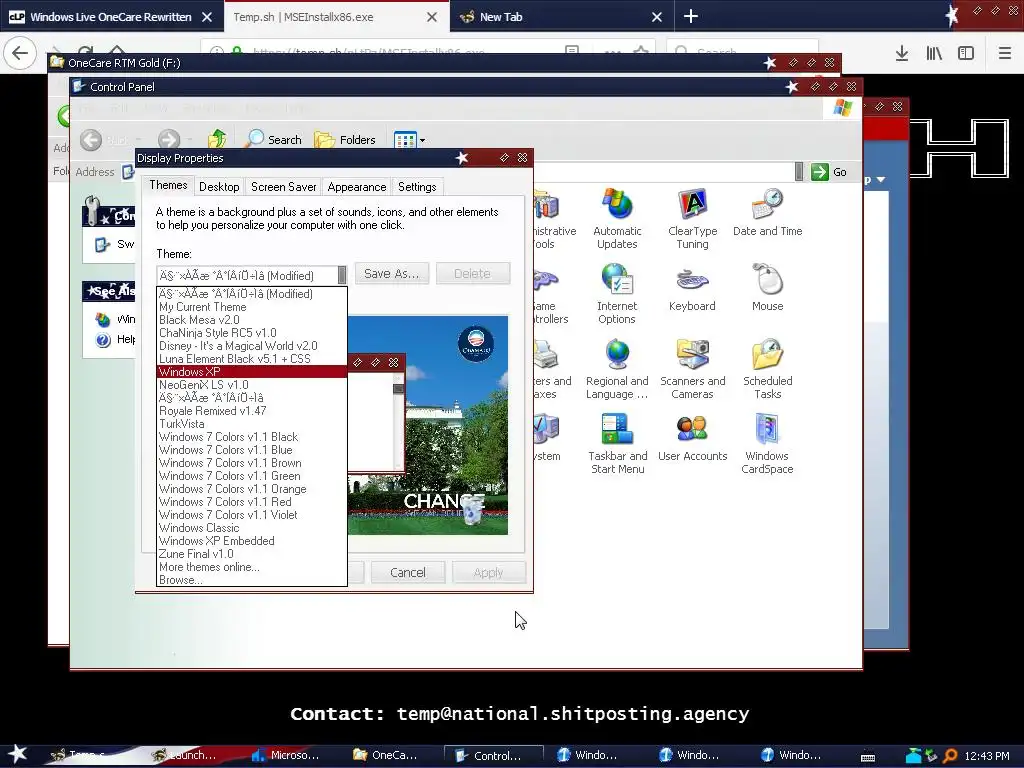
Task: Open Keyboard settings icon
Action: coord(692,288)
